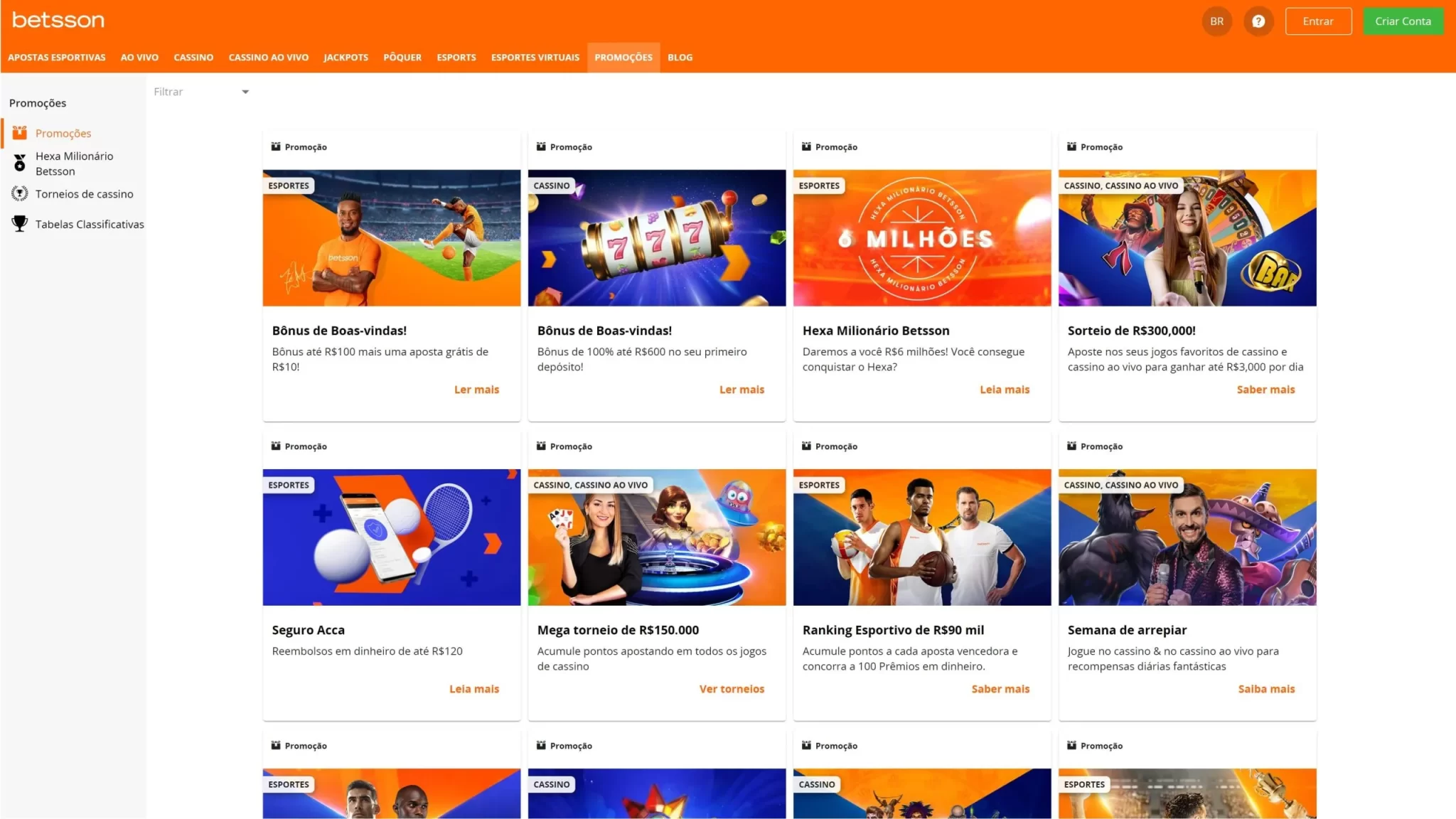The width and height of the screenshot is (1456, 819).
Task: Open the Esports menu item
Action: pyautogui.click(x=456, y=58)
